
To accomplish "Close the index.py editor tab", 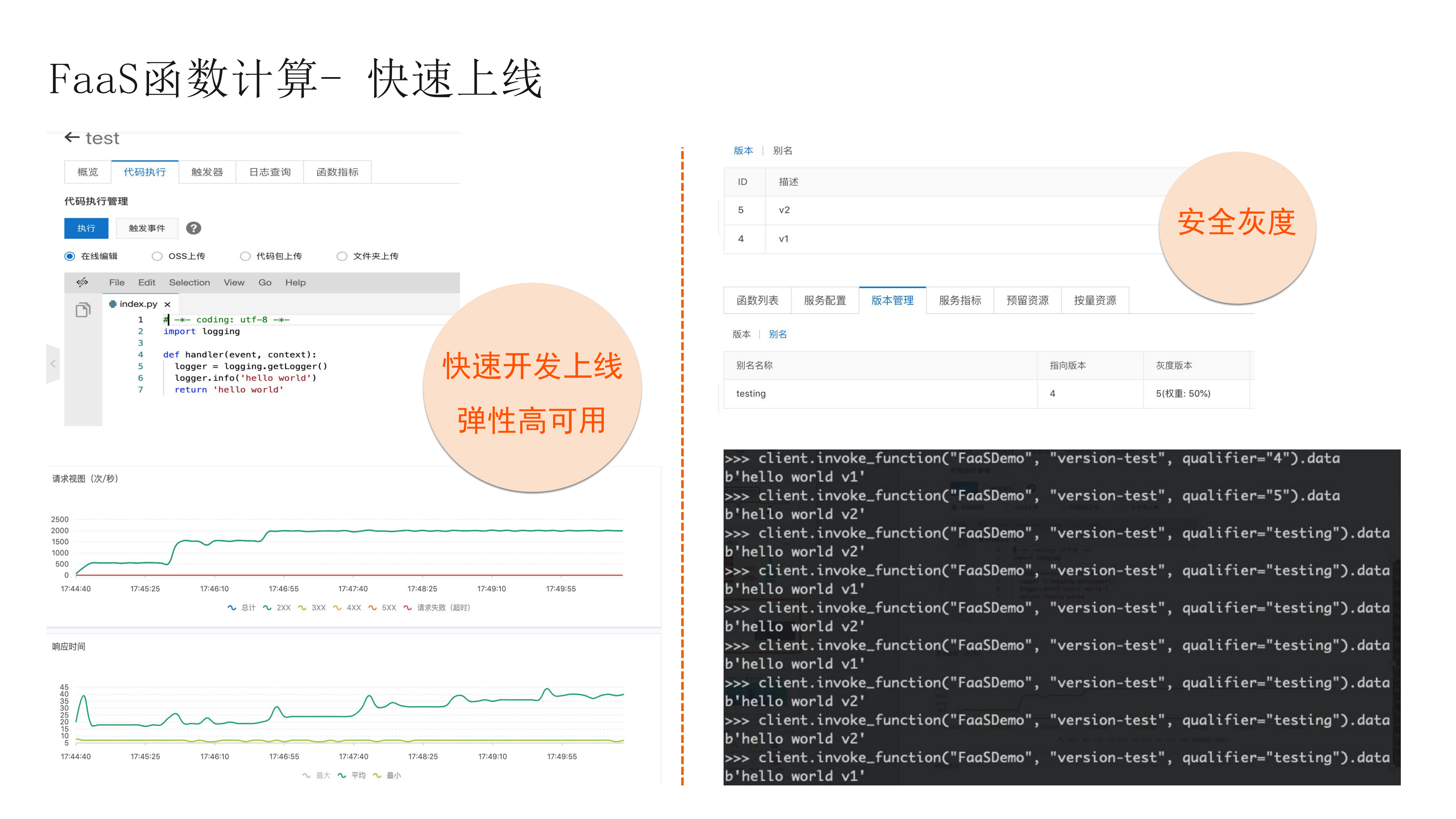I will (x=168, y=304).
